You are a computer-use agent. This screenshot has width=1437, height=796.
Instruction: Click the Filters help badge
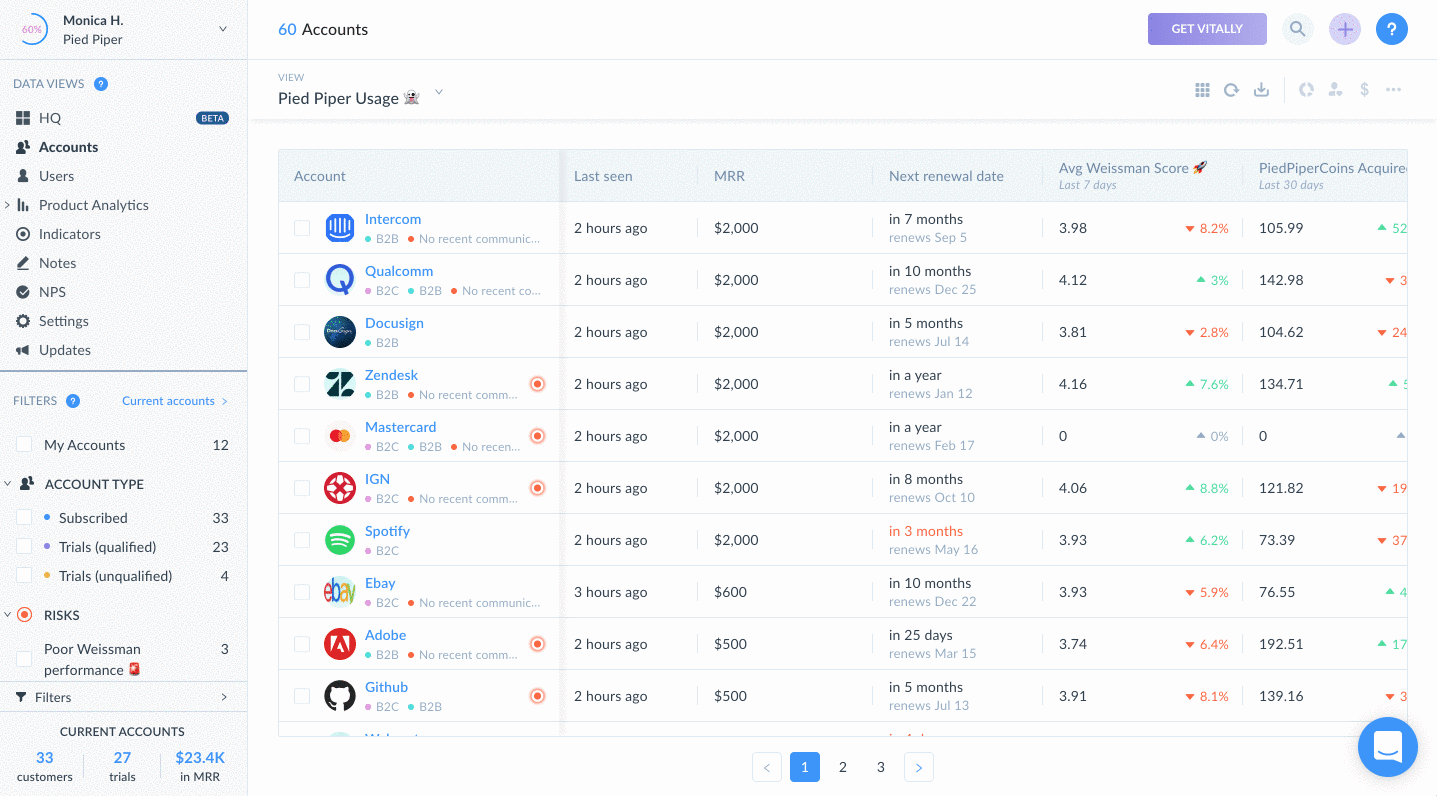tap(73, 401)
